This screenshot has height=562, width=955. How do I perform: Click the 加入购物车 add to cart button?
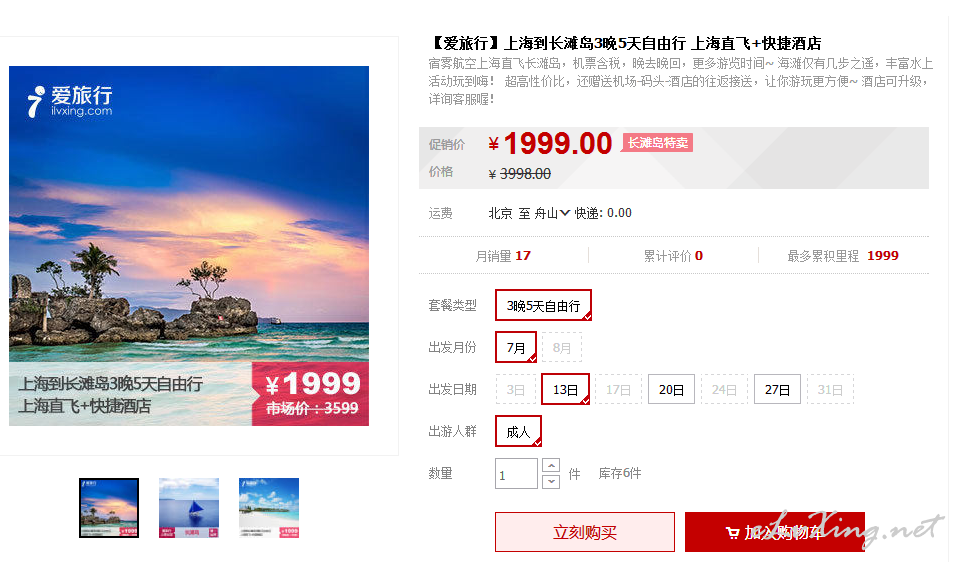click(775, 532)
